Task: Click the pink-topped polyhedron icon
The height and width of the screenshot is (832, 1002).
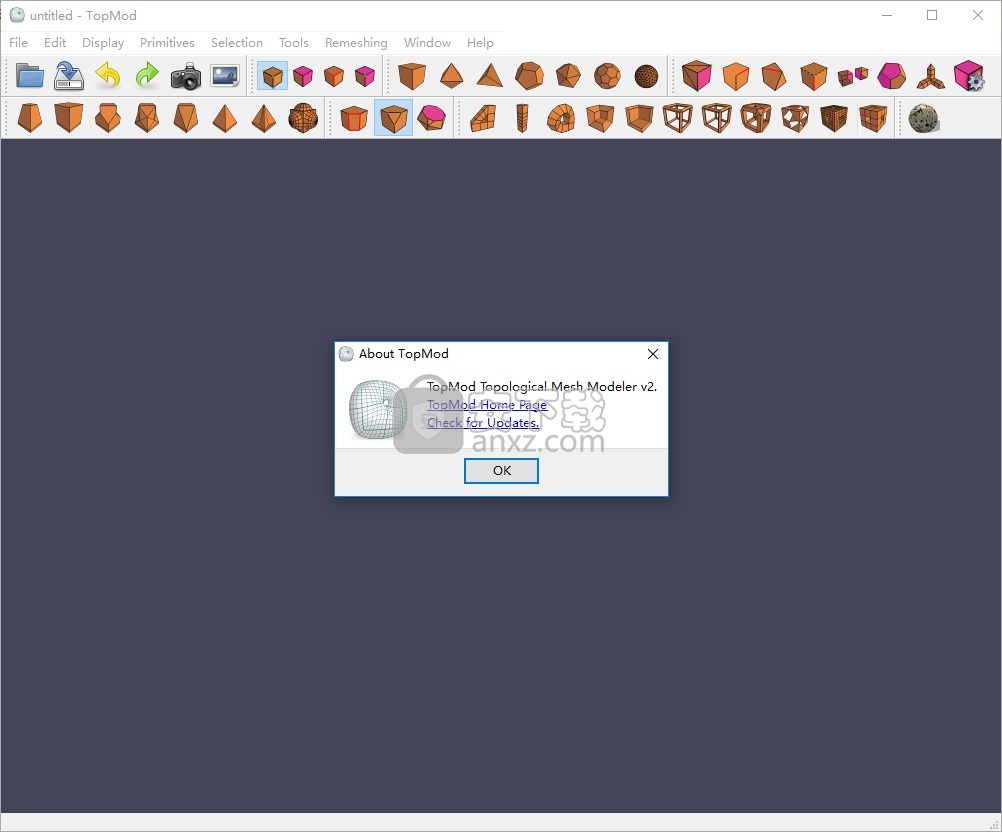Action: 432,118
